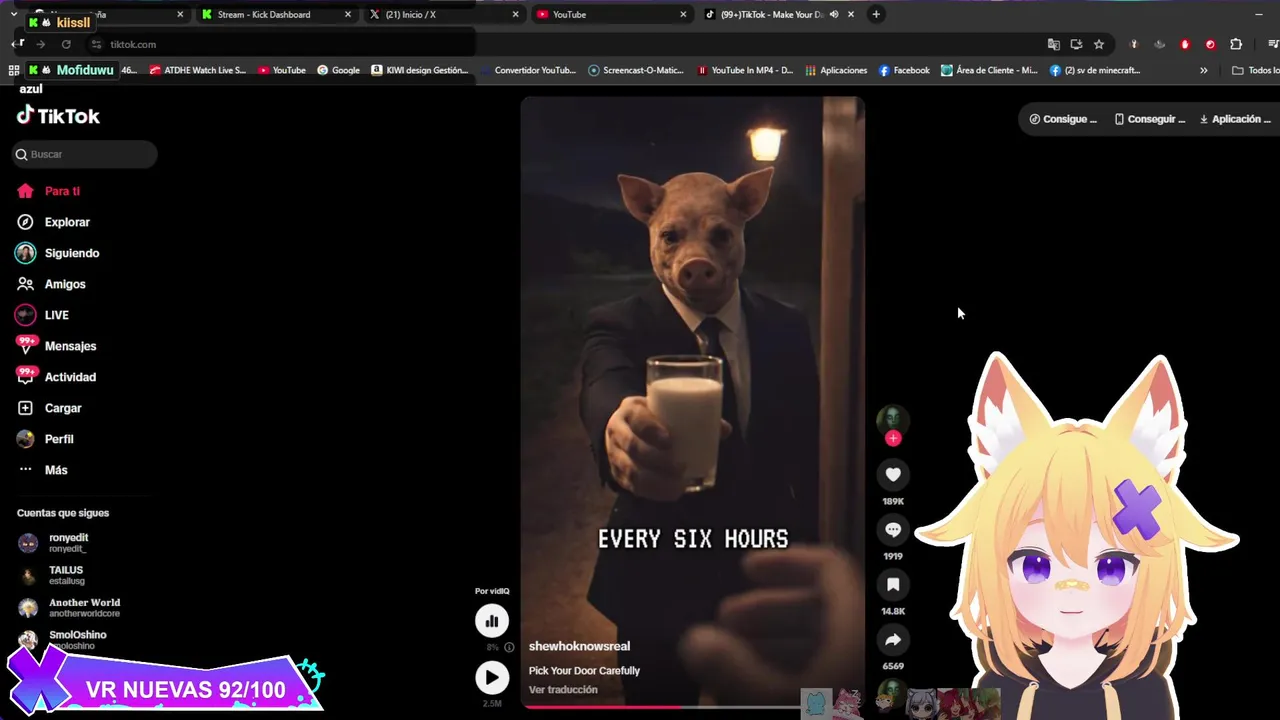1280x720 pixels.
Task: Open Convertidor YouTube bookmark
Action: [527, 71]
